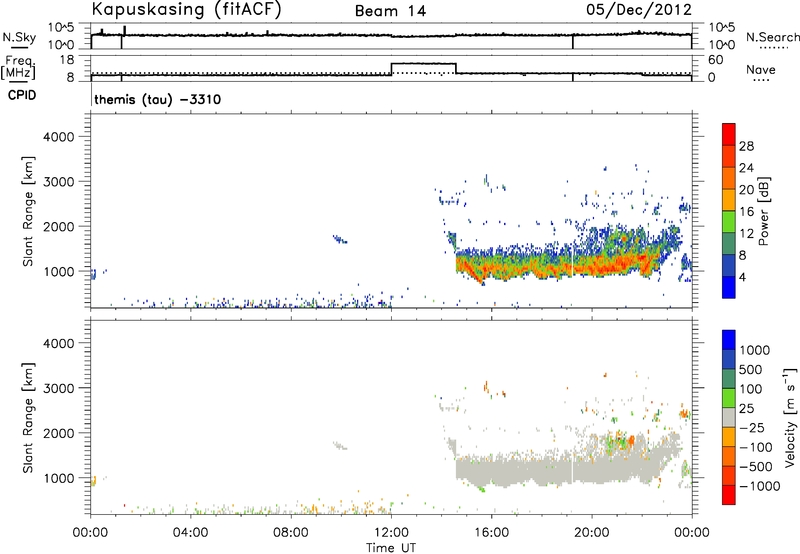Click the '60' Nave axis label
Screen dimensions: 800x554
coord(715,60)
